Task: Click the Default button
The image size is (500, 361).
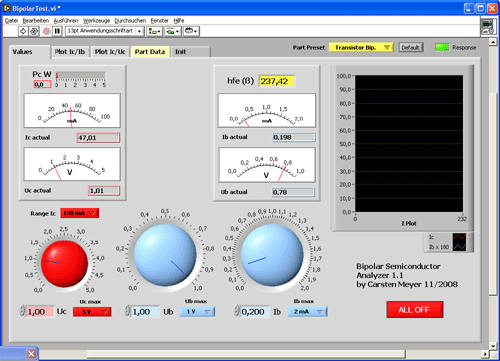Action: [411, 47]
